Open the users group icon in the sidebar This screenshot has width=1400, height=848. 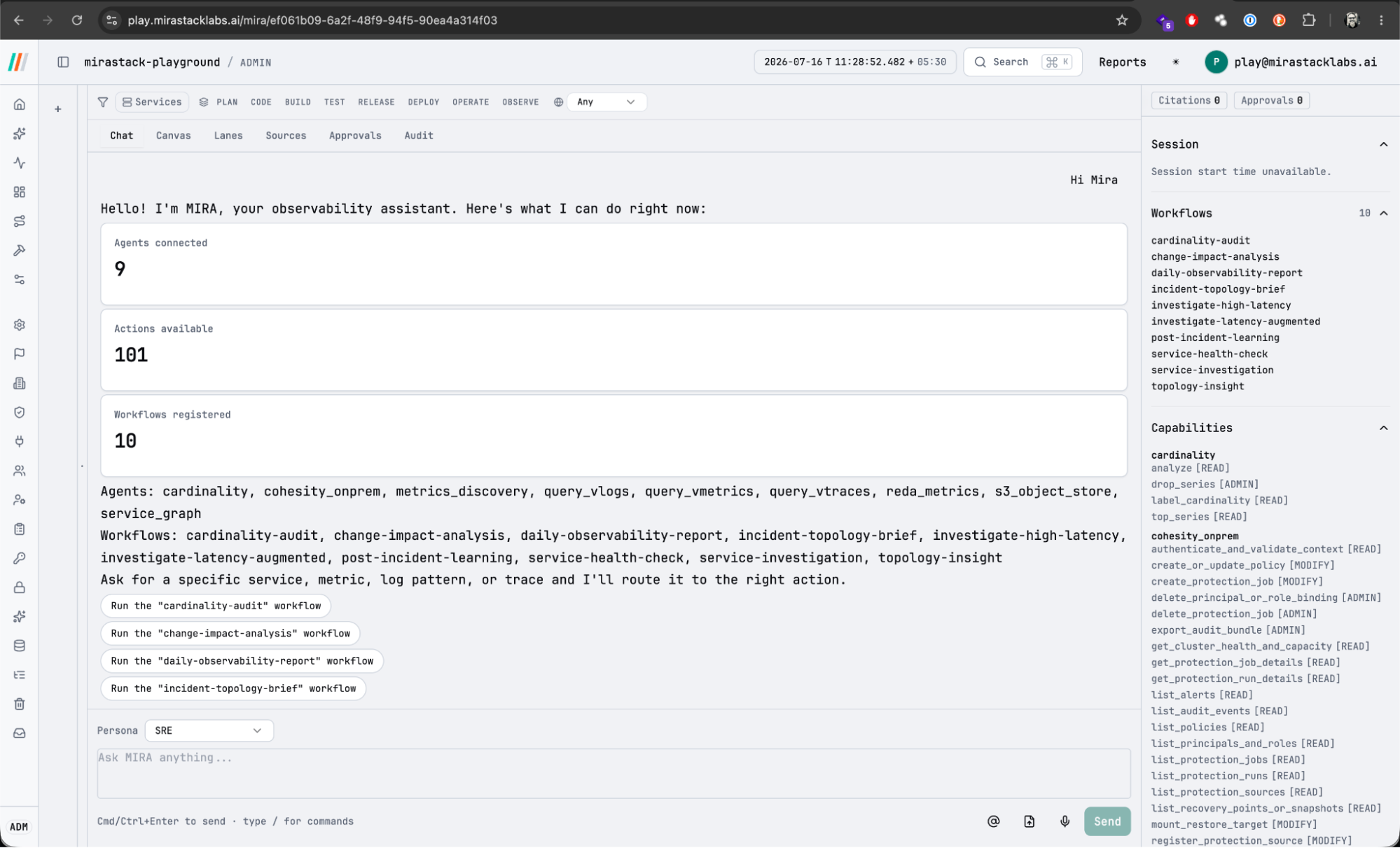click(20, 471)
